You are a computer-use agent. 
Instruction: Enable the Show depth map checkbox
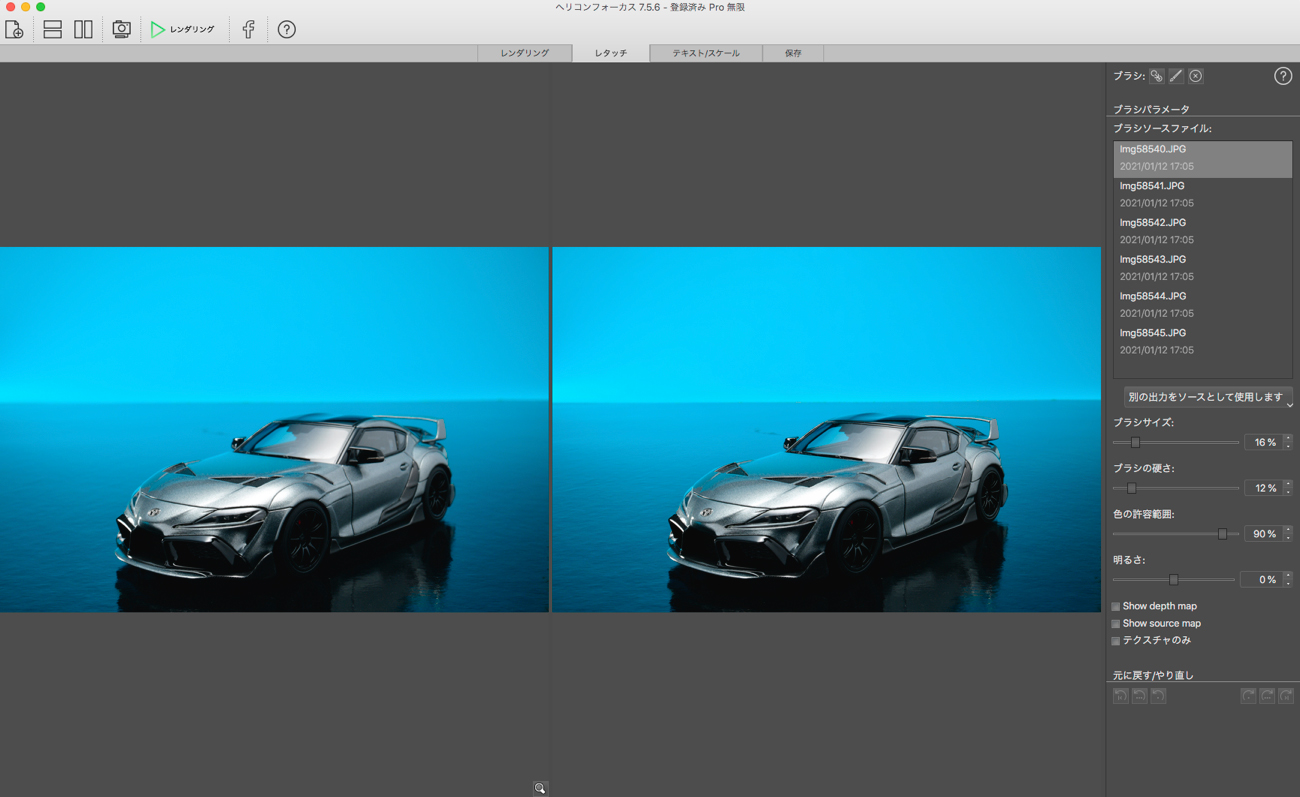tap(1116, 607)
